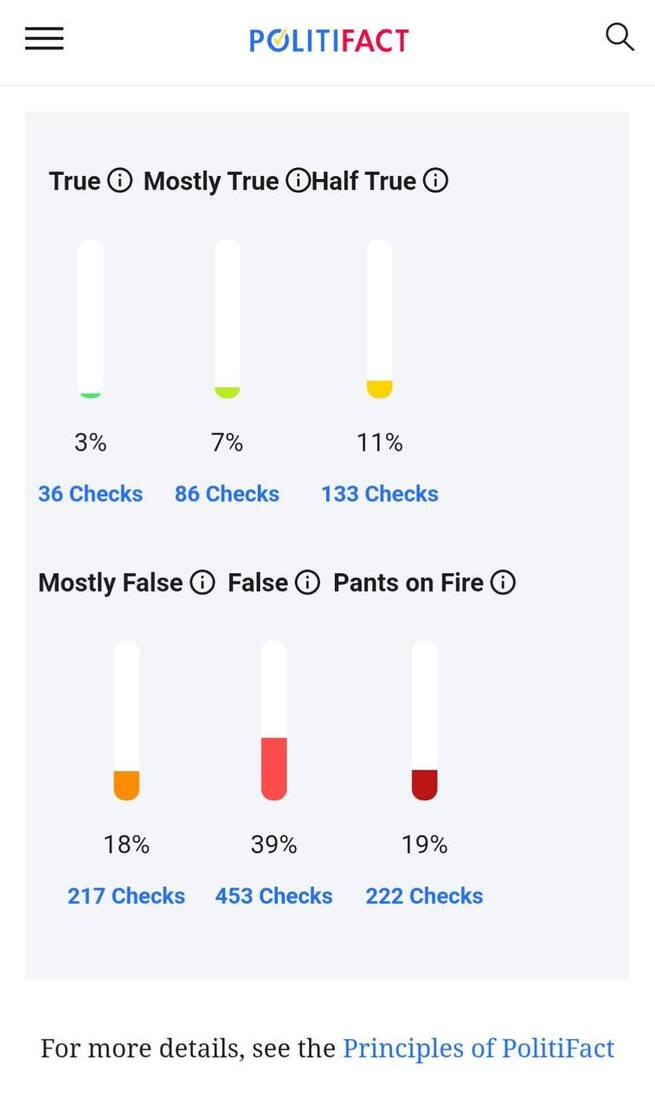Click the info icon beside Mostly False
Screen dimensions: 655x1108
[x=202, y=583]
